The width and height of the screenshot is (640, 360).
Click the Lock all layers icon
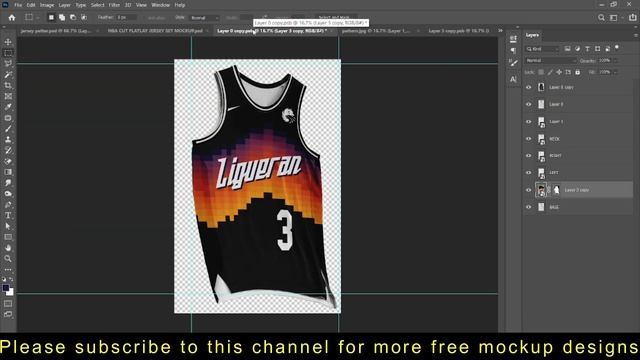tap(578, 72)
